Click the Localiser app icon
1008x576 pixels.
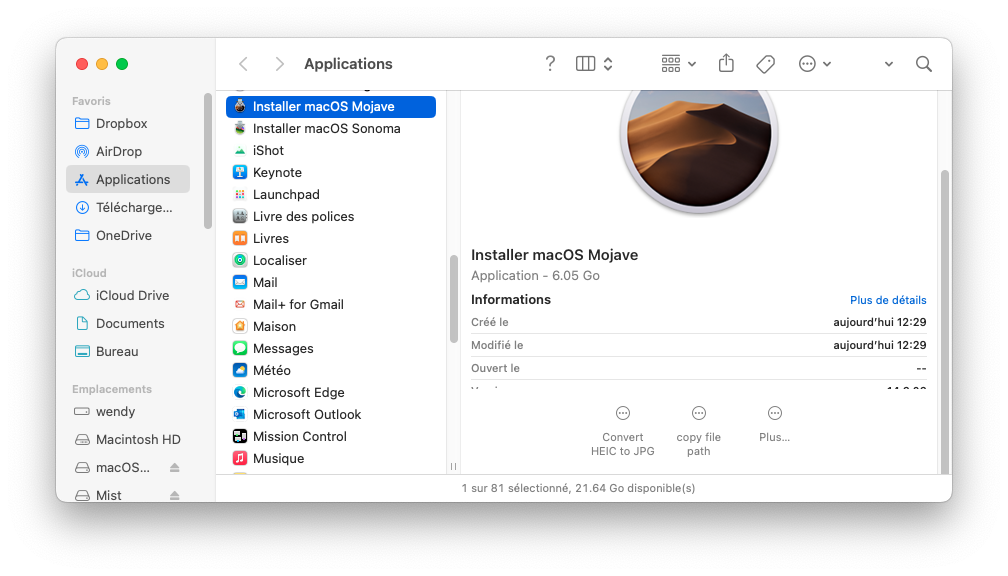pos(240,260)
